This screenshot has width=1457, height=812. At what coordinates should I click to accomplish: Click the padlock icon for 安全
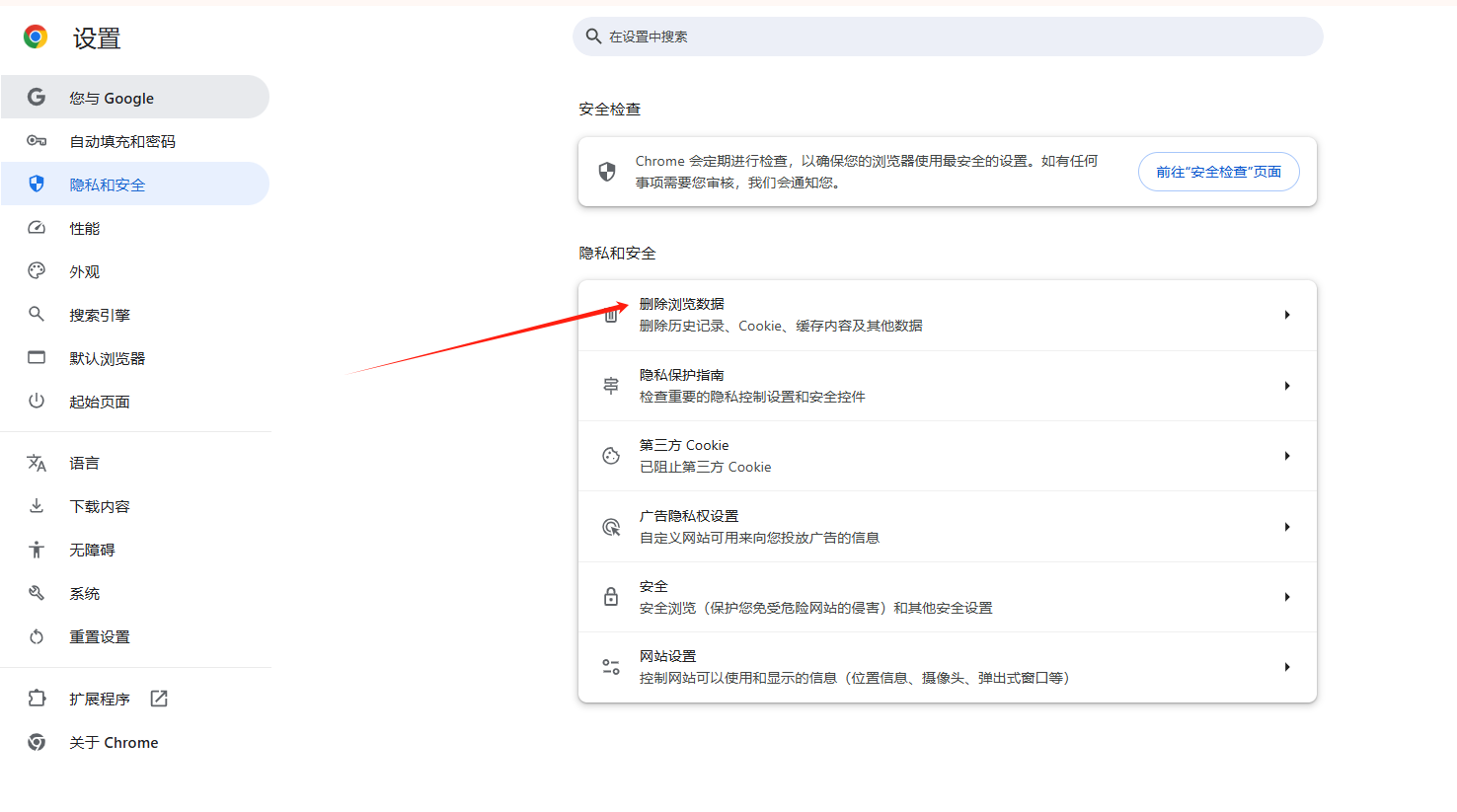click(611, 597)
